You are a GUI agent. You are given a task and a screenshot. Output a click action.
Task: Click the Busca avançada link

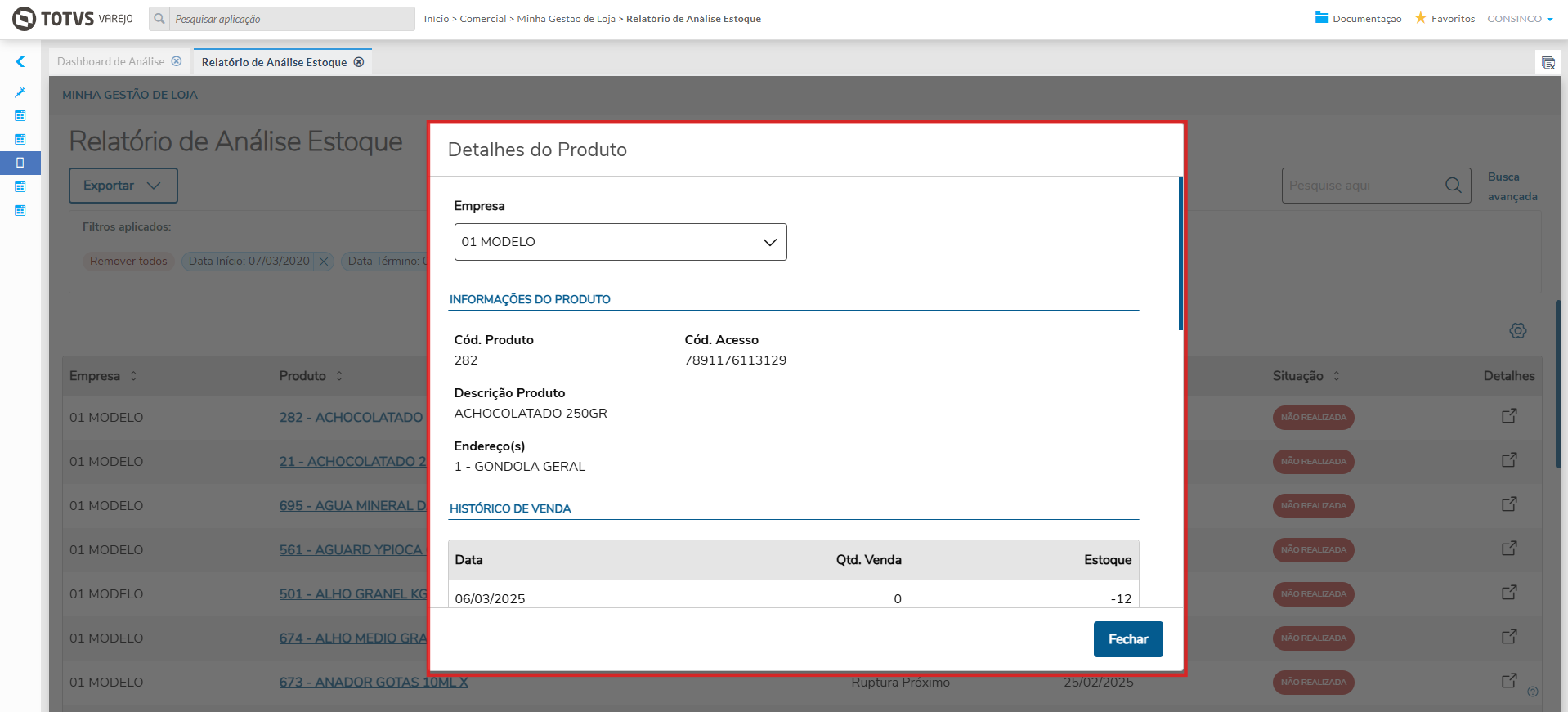1512,186
